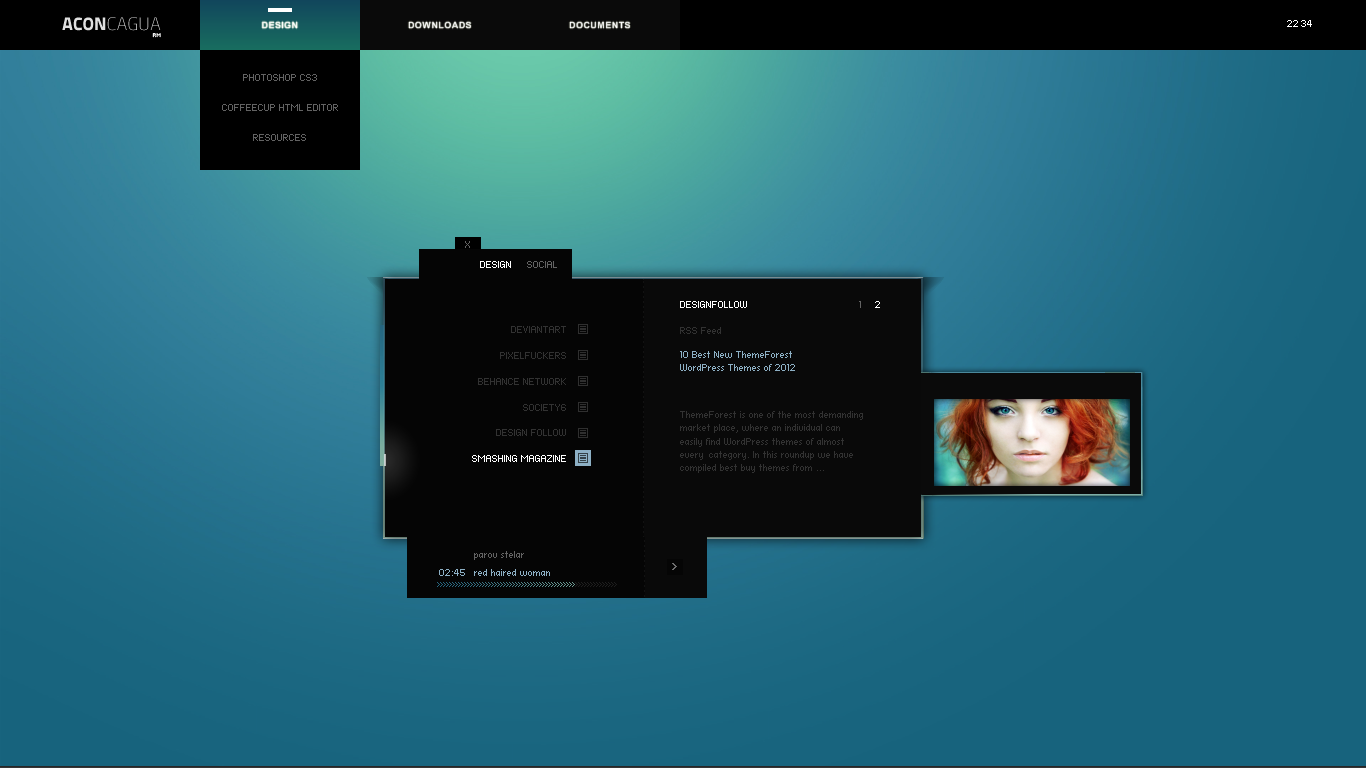Viewport: 1366px width, 768px height.
Task: Open Resources from the Design menu
Action: (279, 138)
